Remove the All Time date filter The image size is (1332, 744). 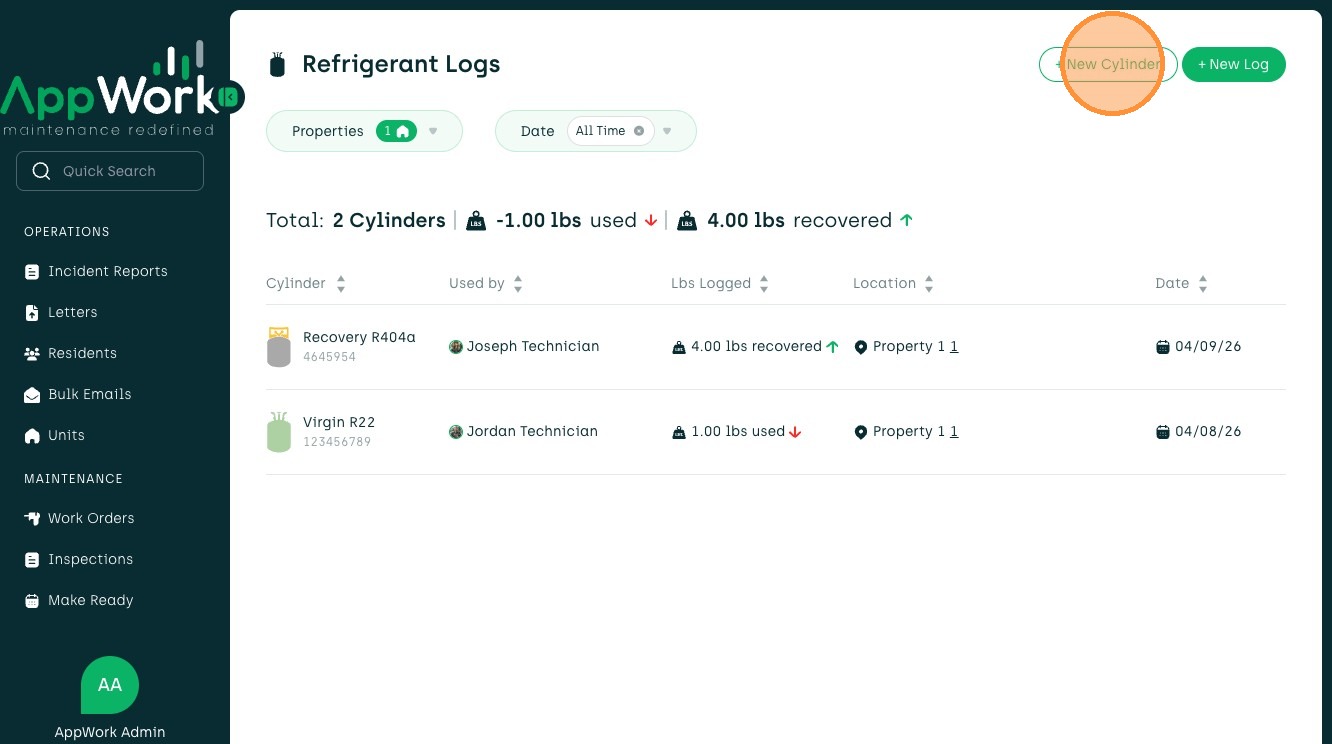[639, 131]
